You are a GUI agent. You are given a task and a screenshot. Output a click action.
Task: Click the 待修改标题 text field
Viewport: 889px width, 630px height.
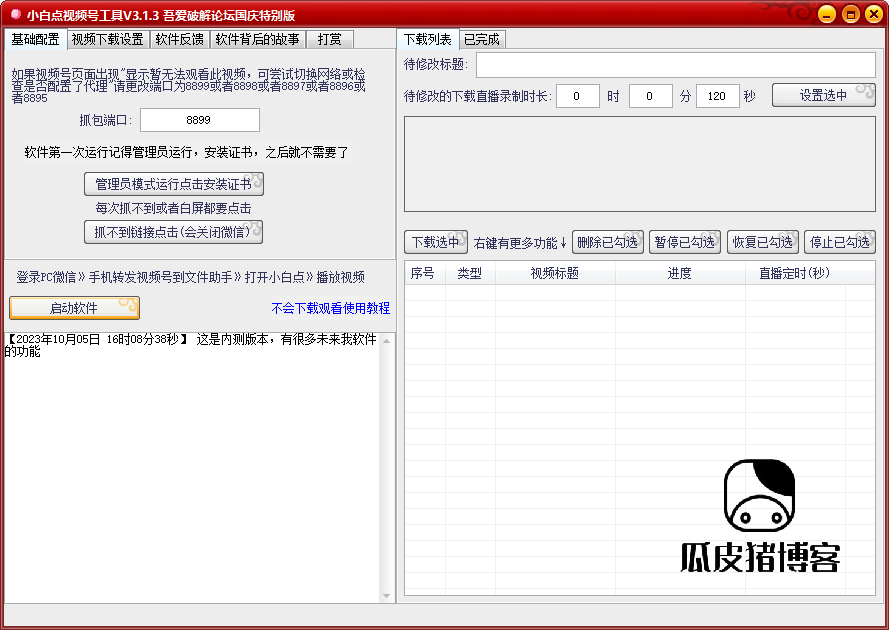tap(675, 65)
